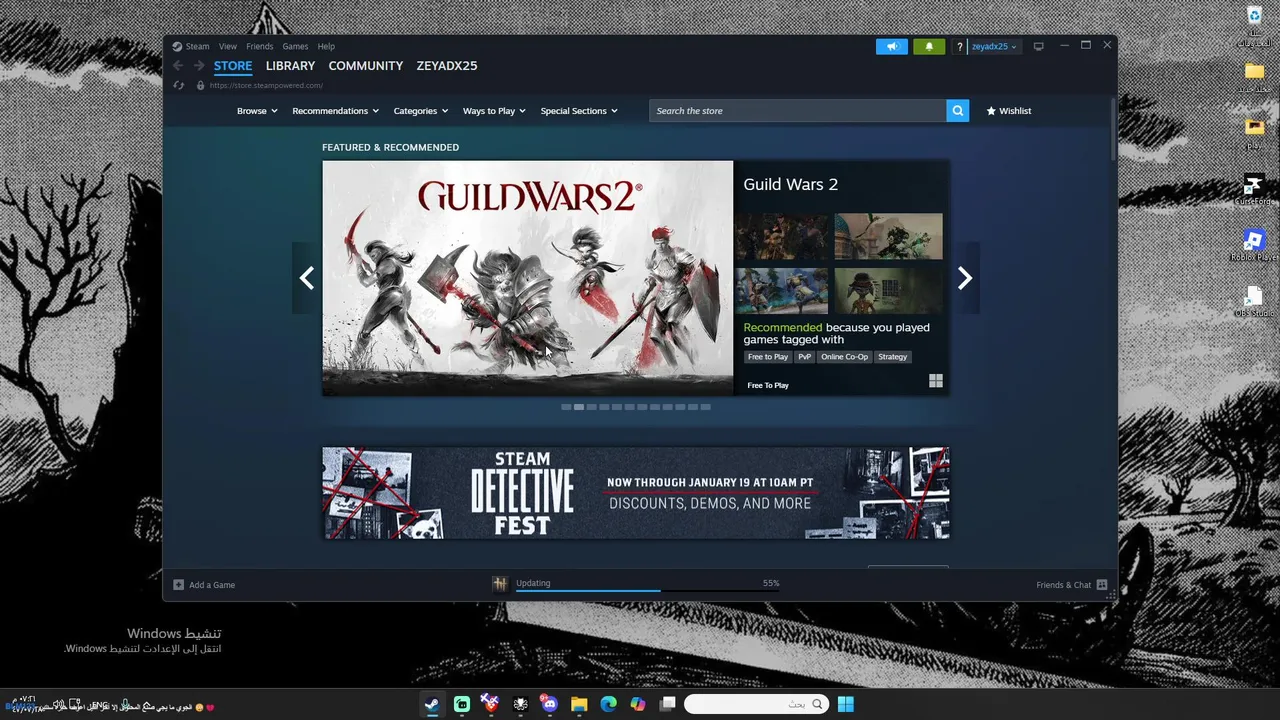Image resolution: width=1280 pixels, height=720 pixels.
Task: Open Copilot from the taskbar
Action: tap(638, 704)
